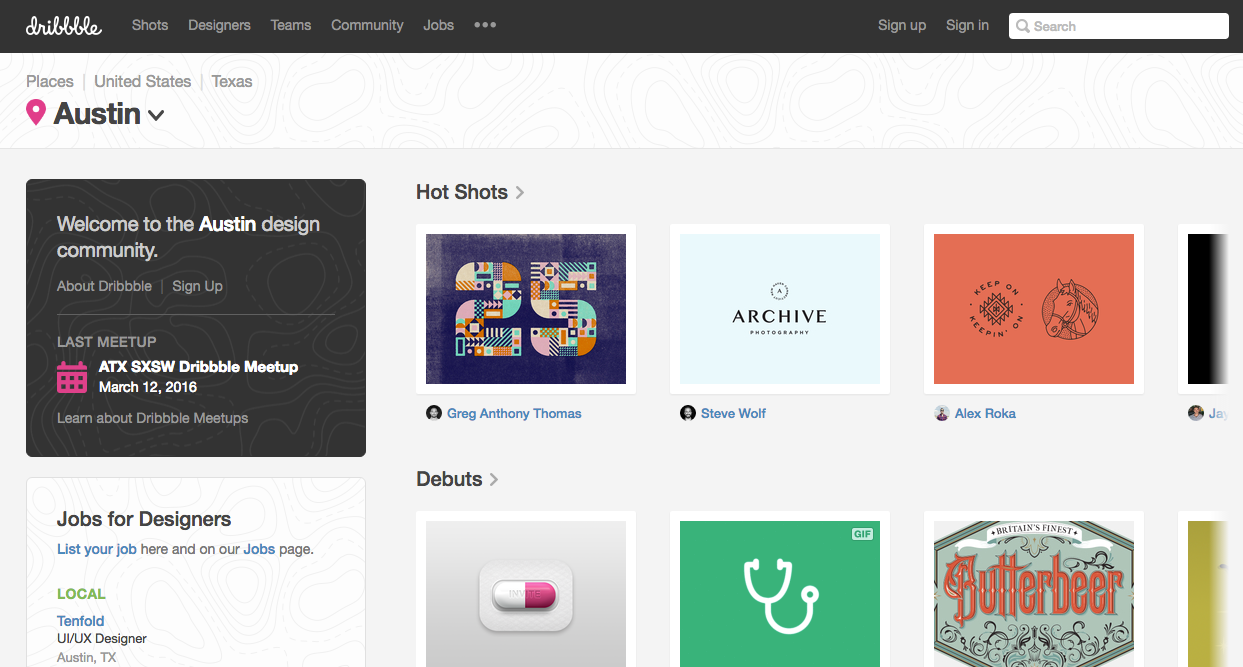Open Greg Anthony Thomas avatar icon
The height and width of the screenshot is (667, 1243).
434,413
